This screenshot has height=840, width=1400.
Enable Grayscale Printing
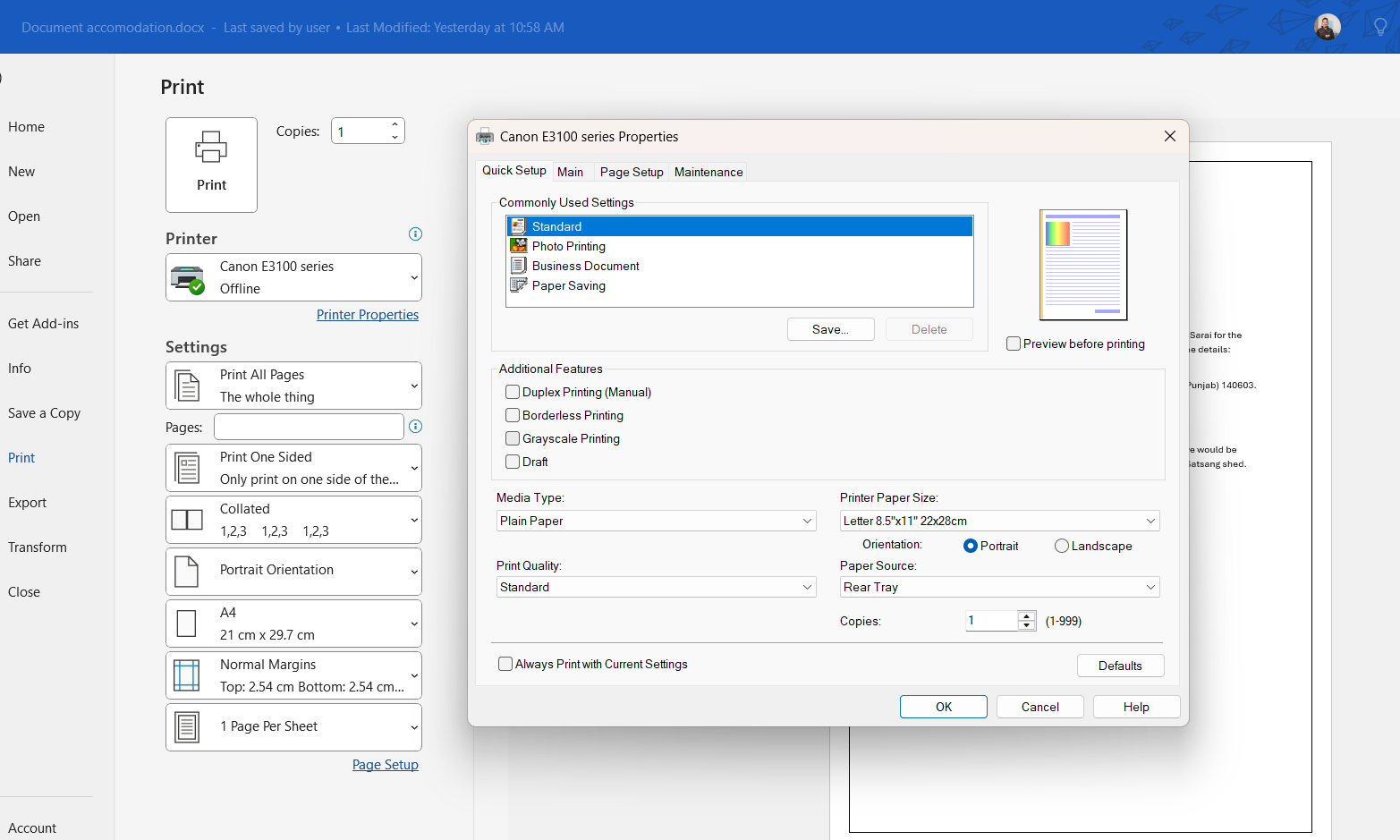tap(512, 438)
